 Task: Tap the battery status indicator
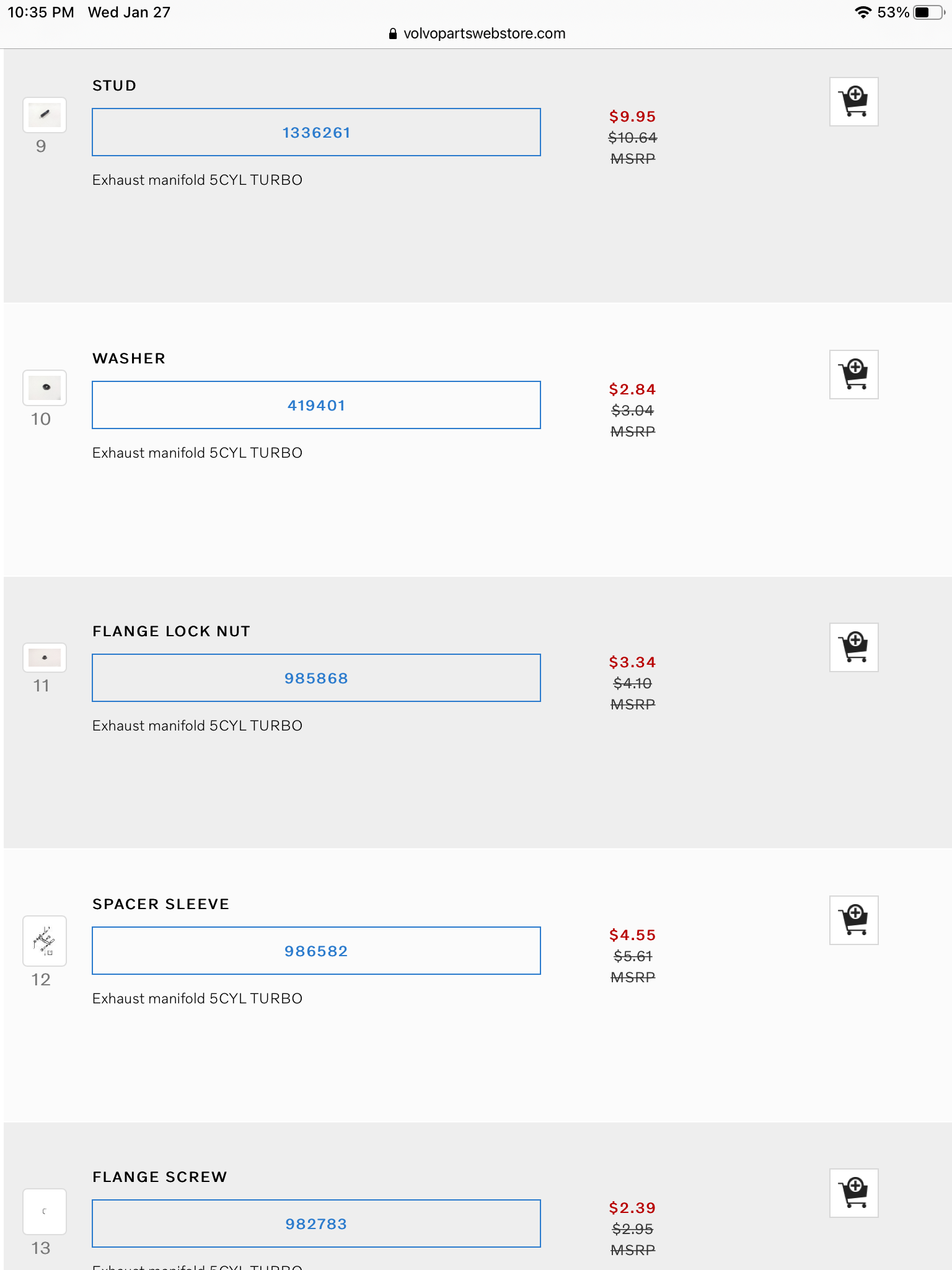[x=928, y=12]
